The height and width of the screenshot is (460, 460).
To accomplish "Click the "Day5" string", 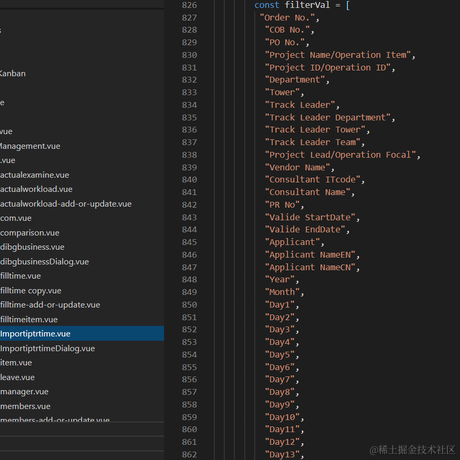I will (x=280, y=355).
